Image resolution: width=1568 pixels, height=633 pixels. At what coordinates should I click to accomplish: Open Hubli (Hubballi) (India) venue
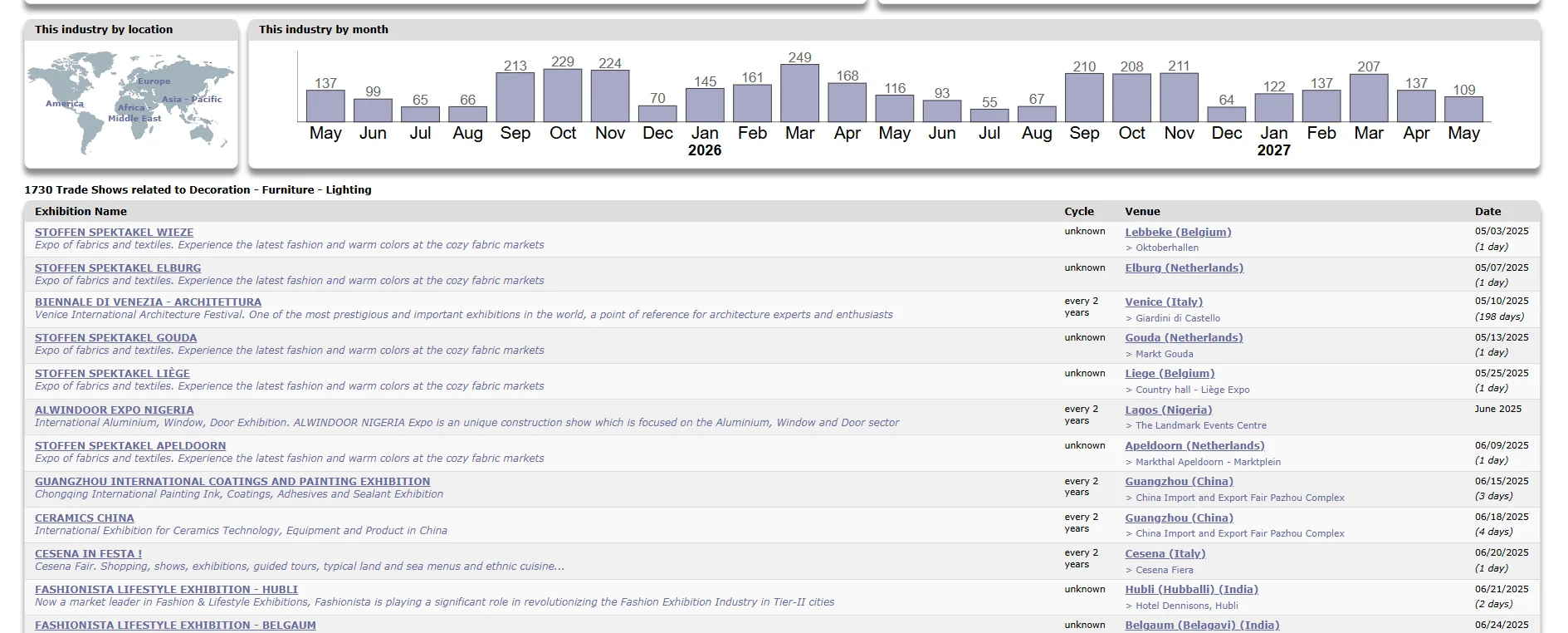pyautogui.click(x=1191, y=590)
